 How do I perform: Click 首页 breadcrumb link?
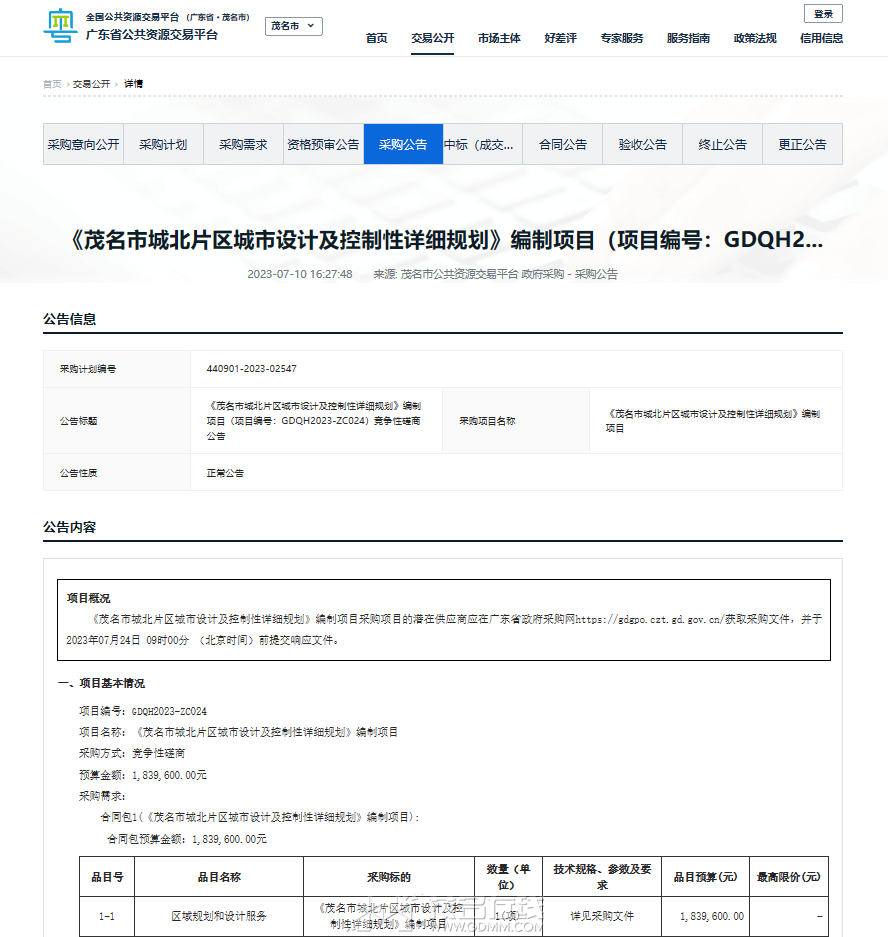[x=52, y=84]
